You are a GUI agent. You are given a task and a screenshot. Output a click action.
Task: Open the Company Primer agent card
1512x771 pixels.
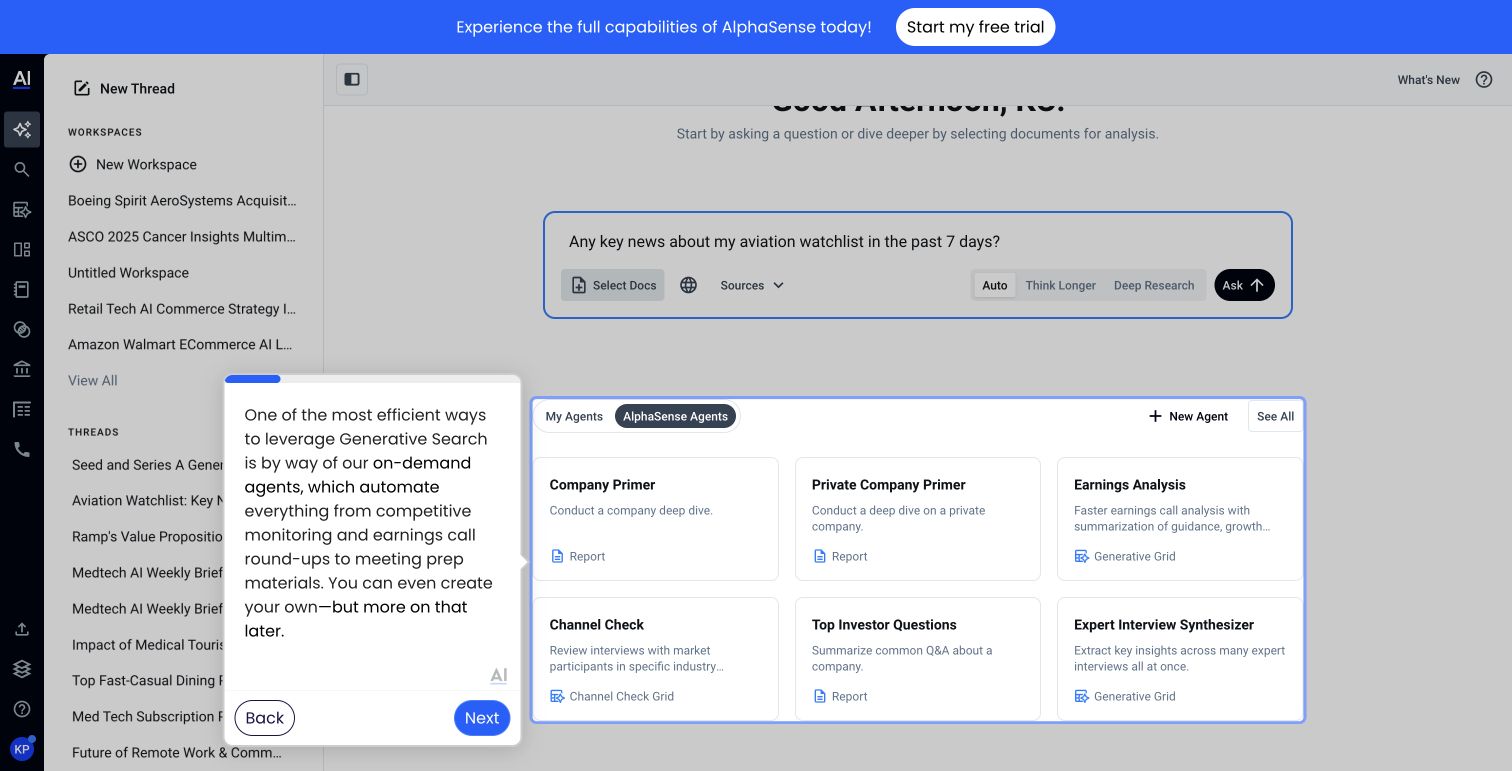pos(656,519)
